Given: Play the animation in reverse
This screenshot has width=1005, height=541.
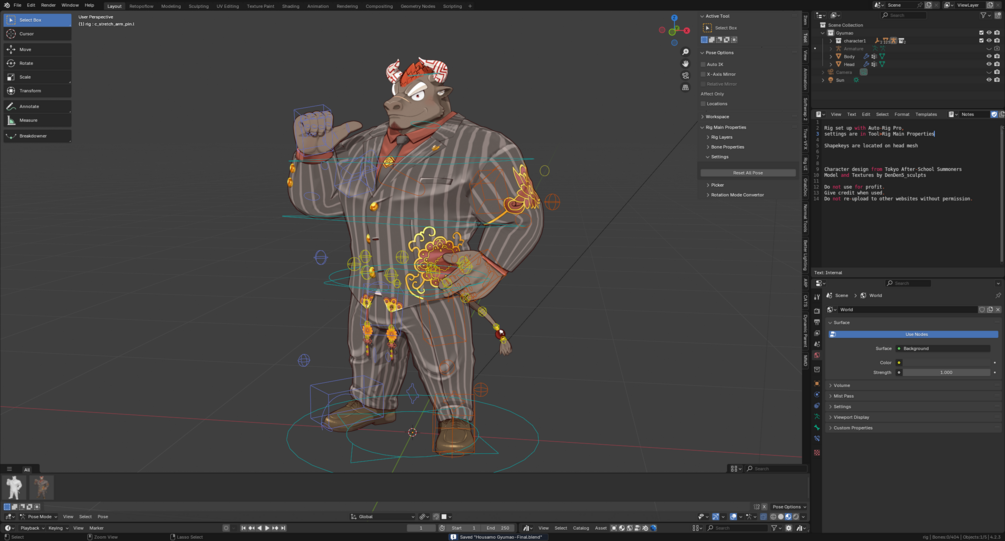Looking at the screenshot, I should coord(260,528).
